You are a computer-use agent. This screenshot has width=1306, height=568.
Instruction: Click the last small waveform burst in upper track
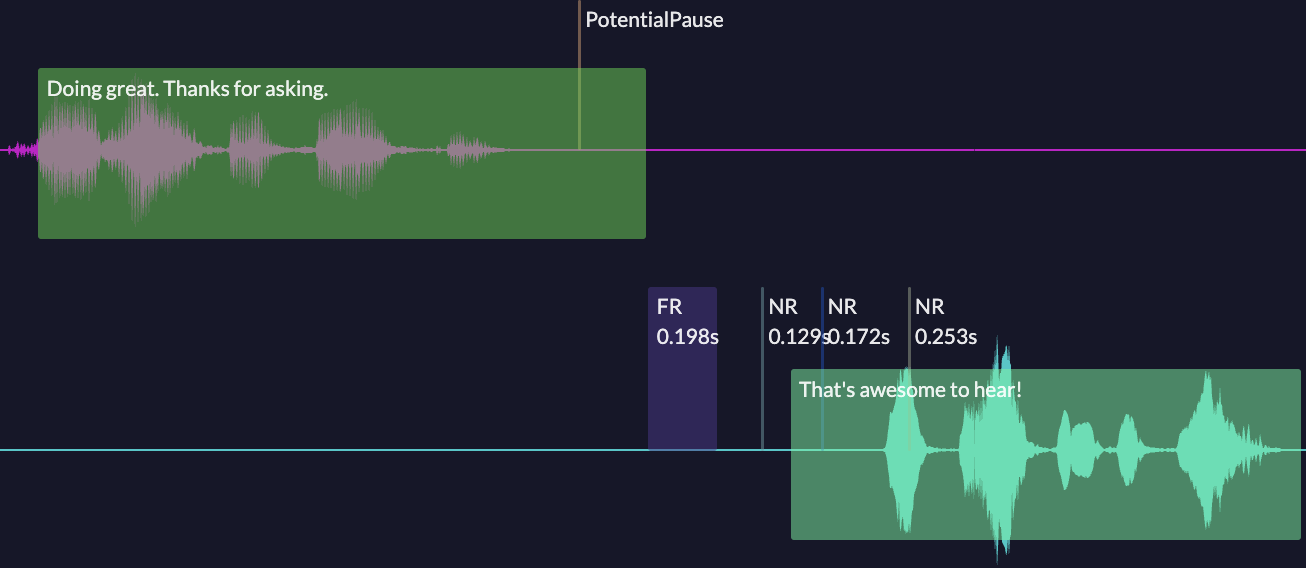tap(472, 150)
